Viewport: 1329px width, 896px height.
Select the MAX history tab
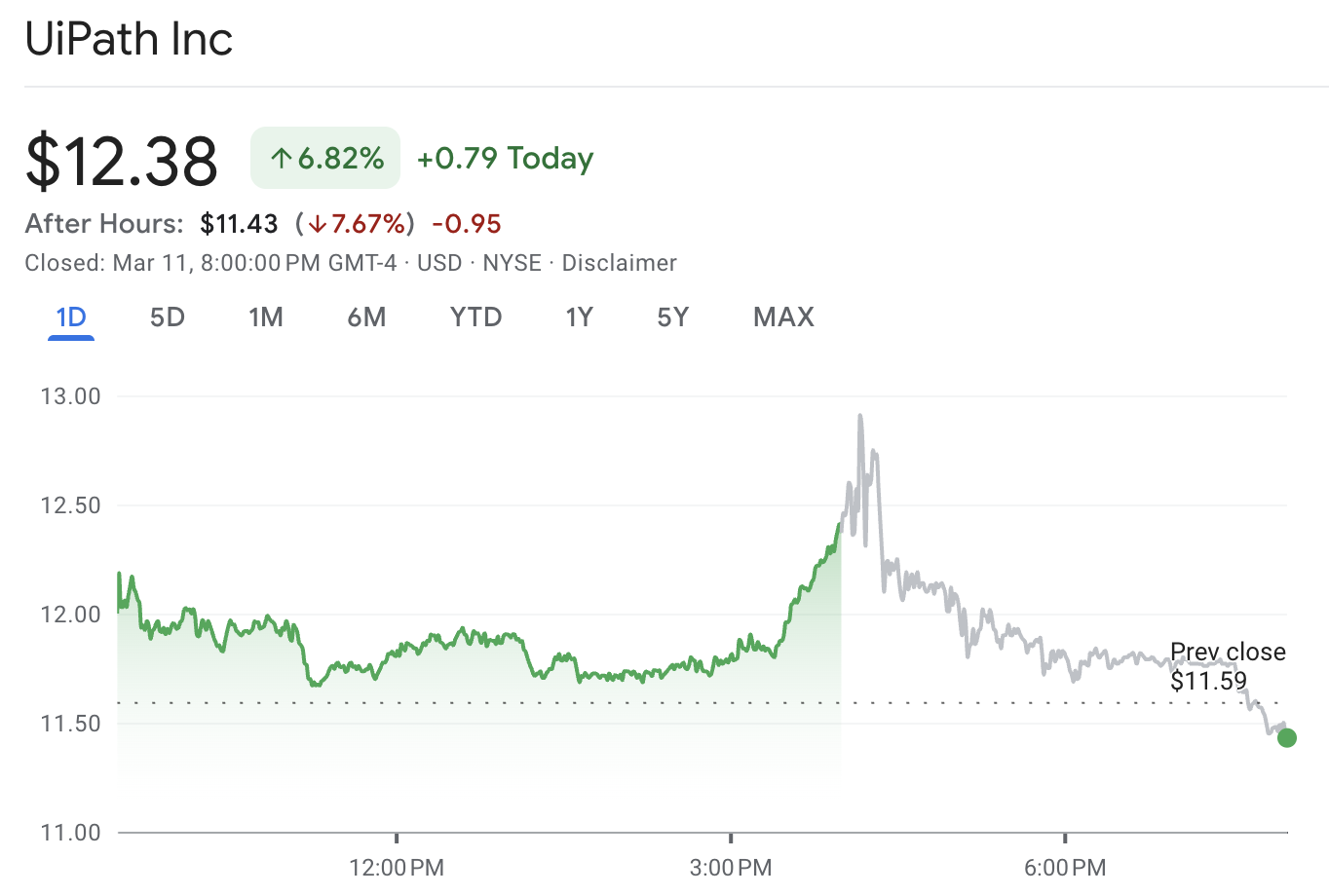(782, 317)
